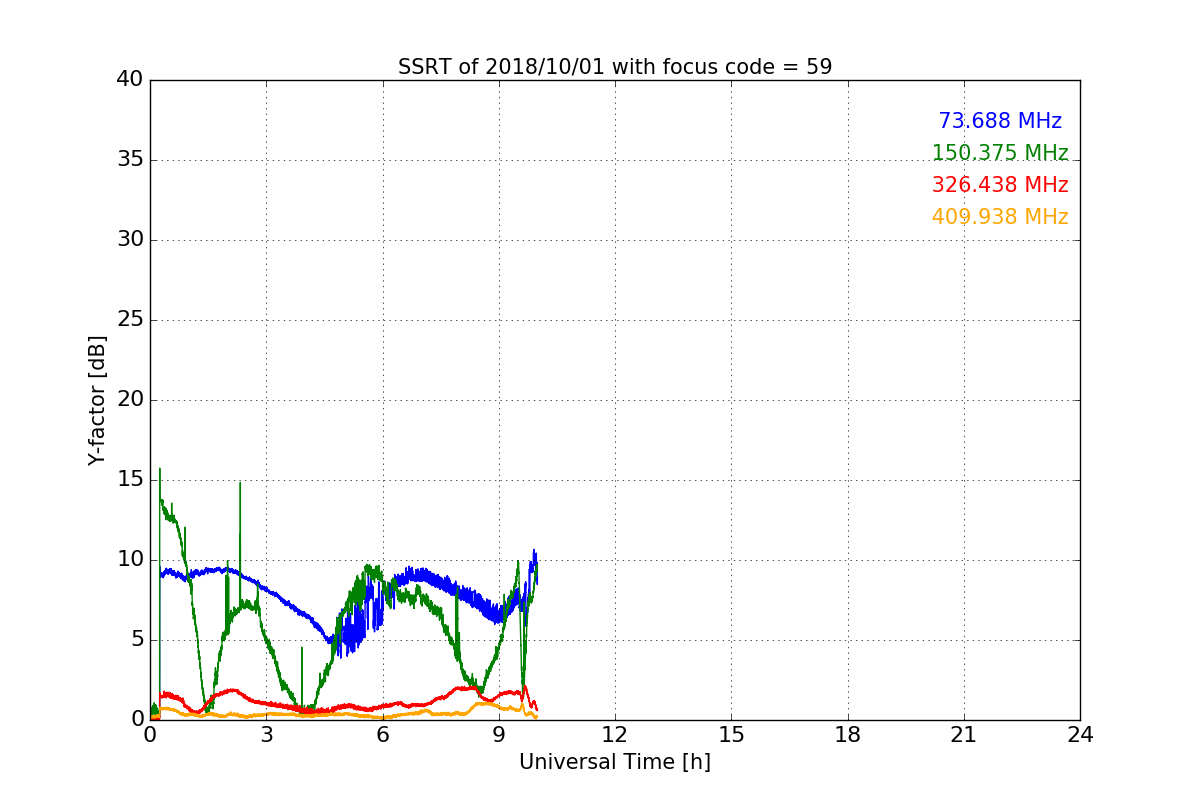Click the x-axis tick label 9

[499, 735]
